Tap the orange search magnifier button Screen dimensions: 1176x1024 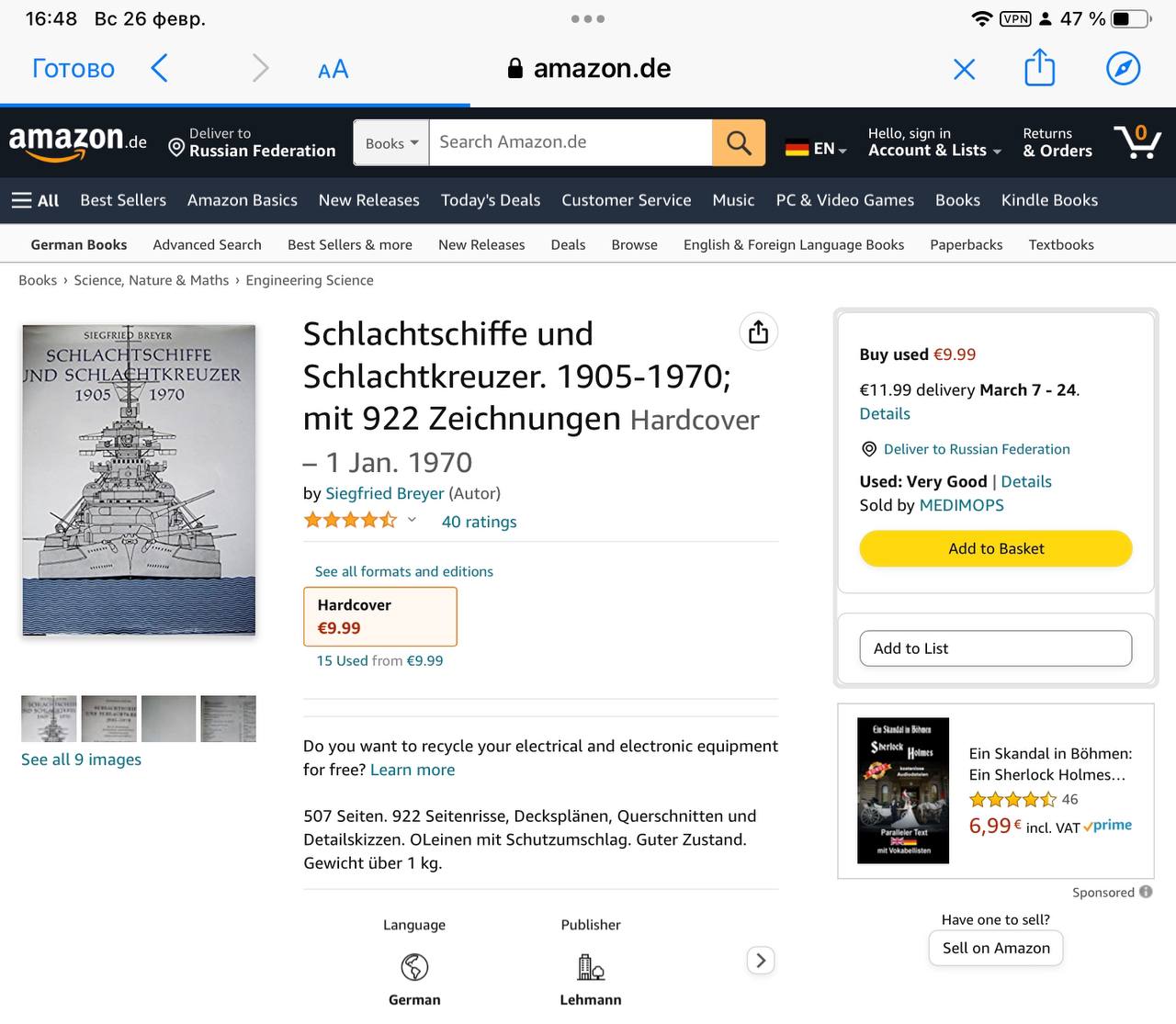coord(739,142)
